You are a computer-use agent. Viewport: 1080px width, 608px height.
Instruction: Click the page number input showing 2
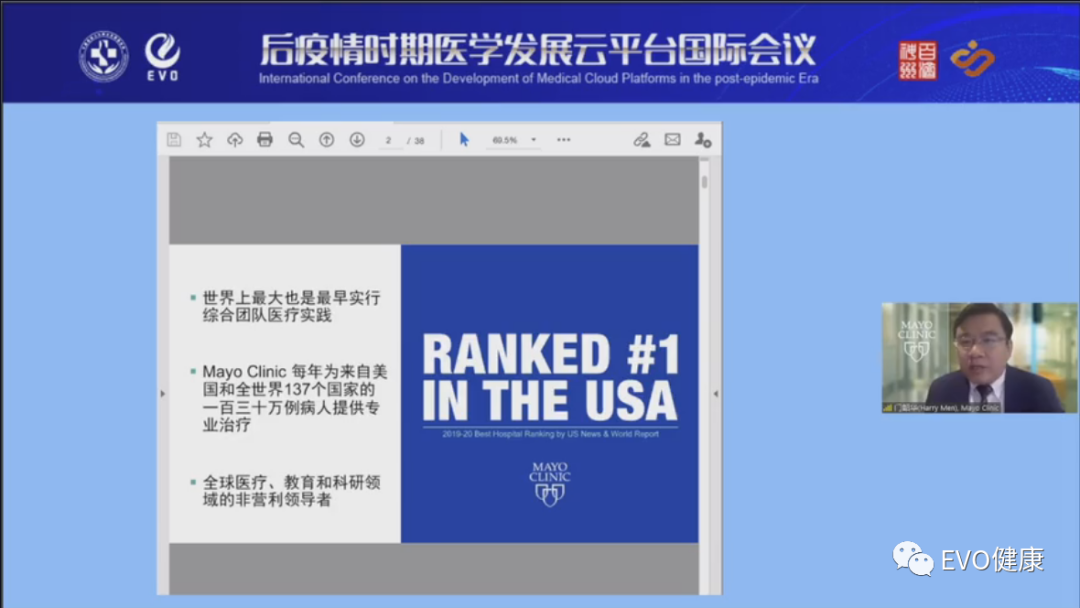(388, 140)
